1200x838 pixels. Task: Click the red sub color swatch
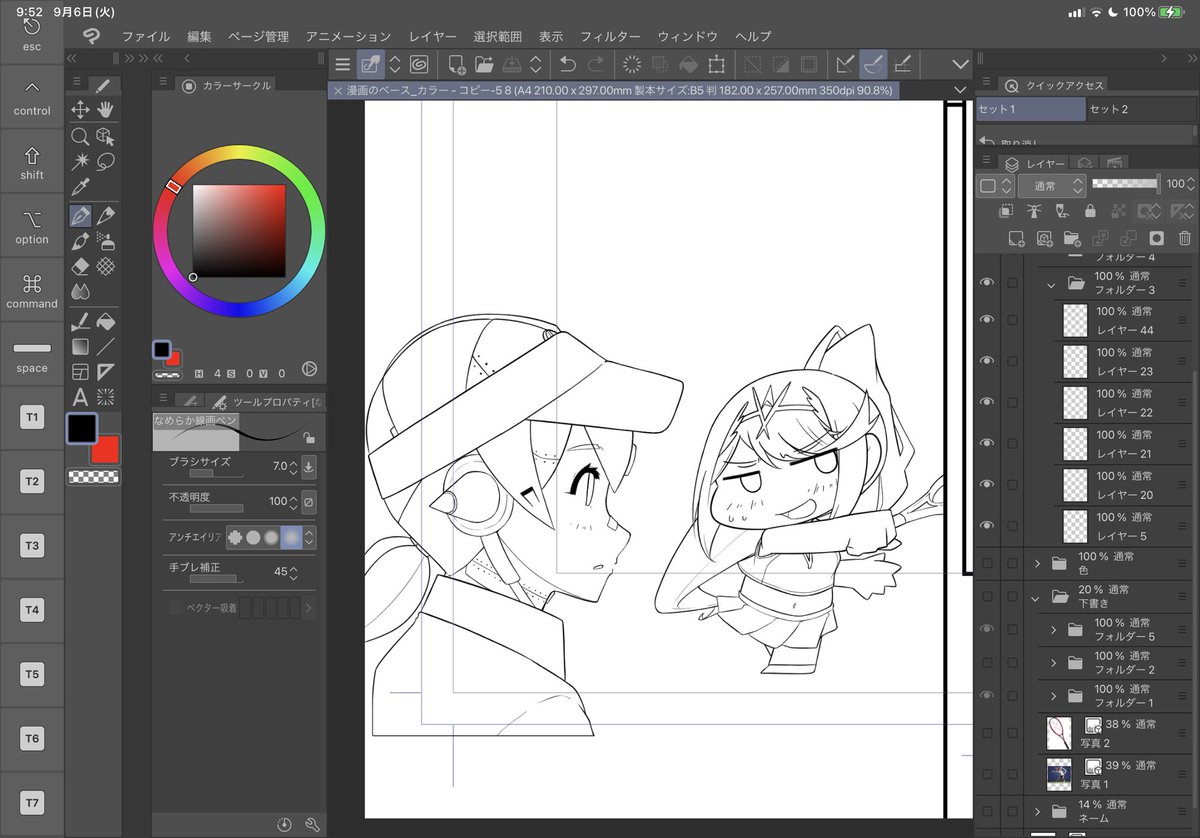(107, 452)
